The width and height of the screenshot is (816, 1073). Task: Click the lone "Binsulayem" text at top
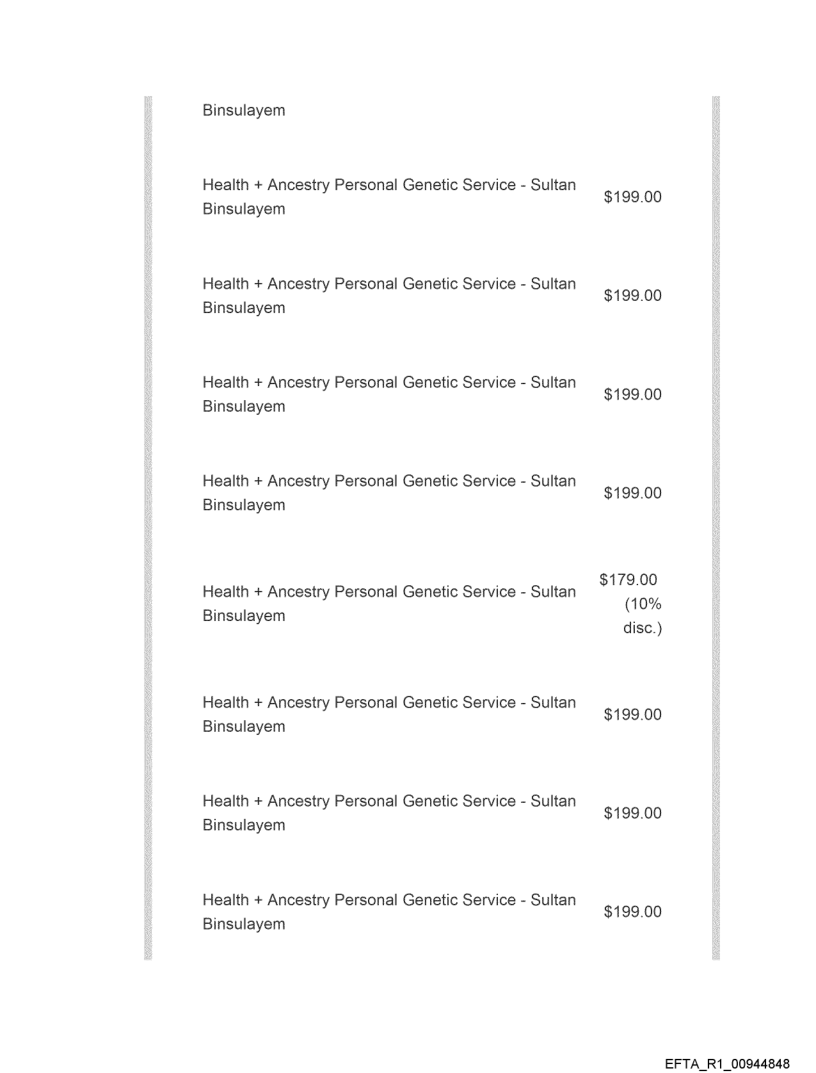click(243, 111)
